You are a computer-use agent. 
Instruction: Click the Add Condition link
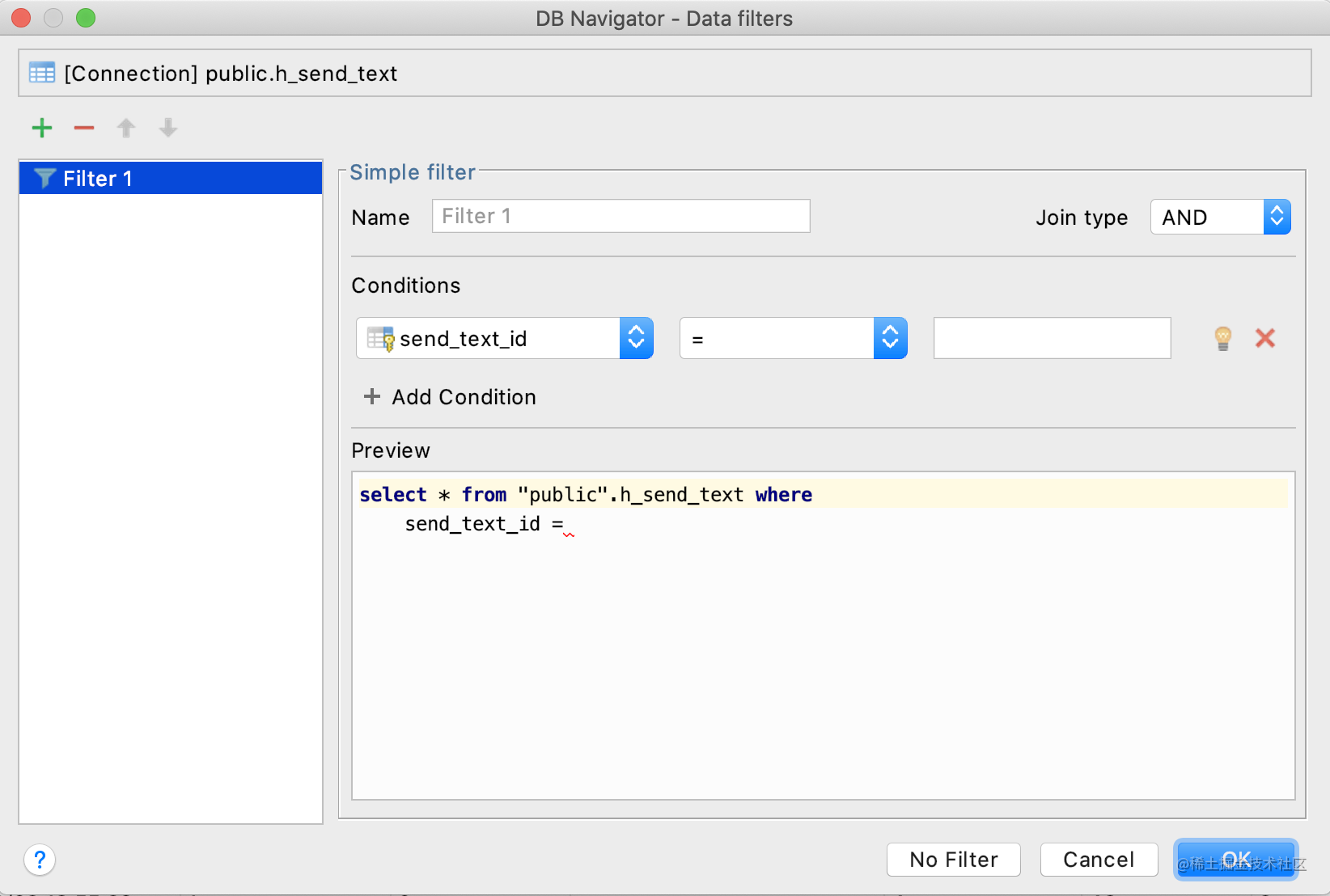point(464,397)
